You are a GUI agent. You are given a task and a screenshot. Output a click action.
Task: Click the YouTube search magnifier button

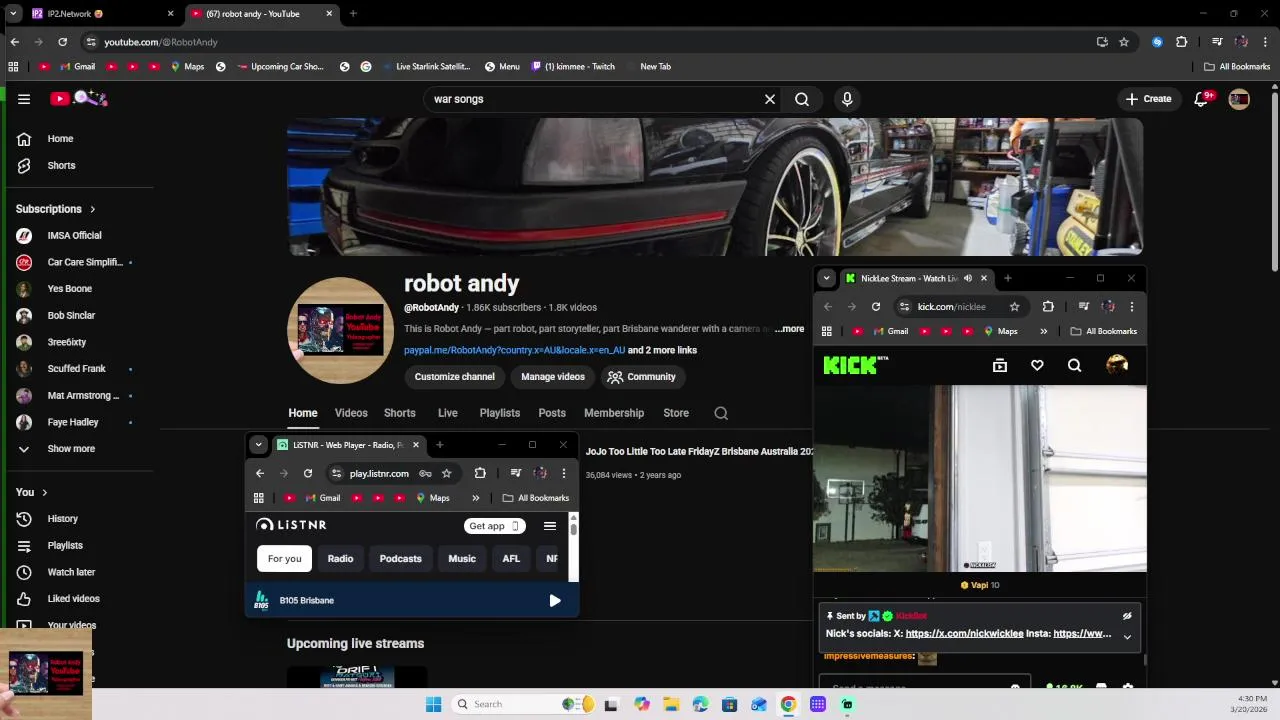tap(802, 99)
